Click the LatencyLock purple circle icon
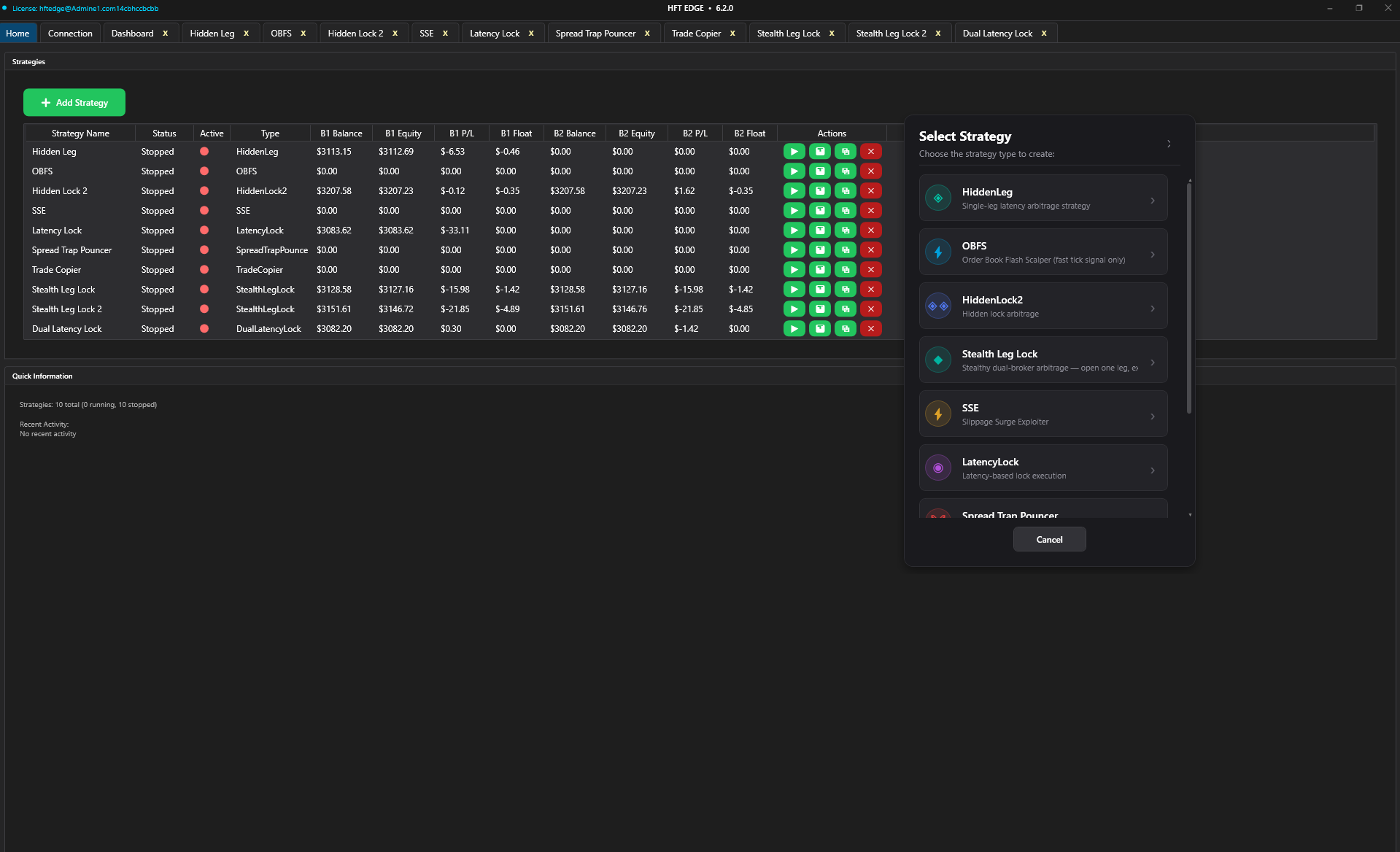 coord(938,468)
